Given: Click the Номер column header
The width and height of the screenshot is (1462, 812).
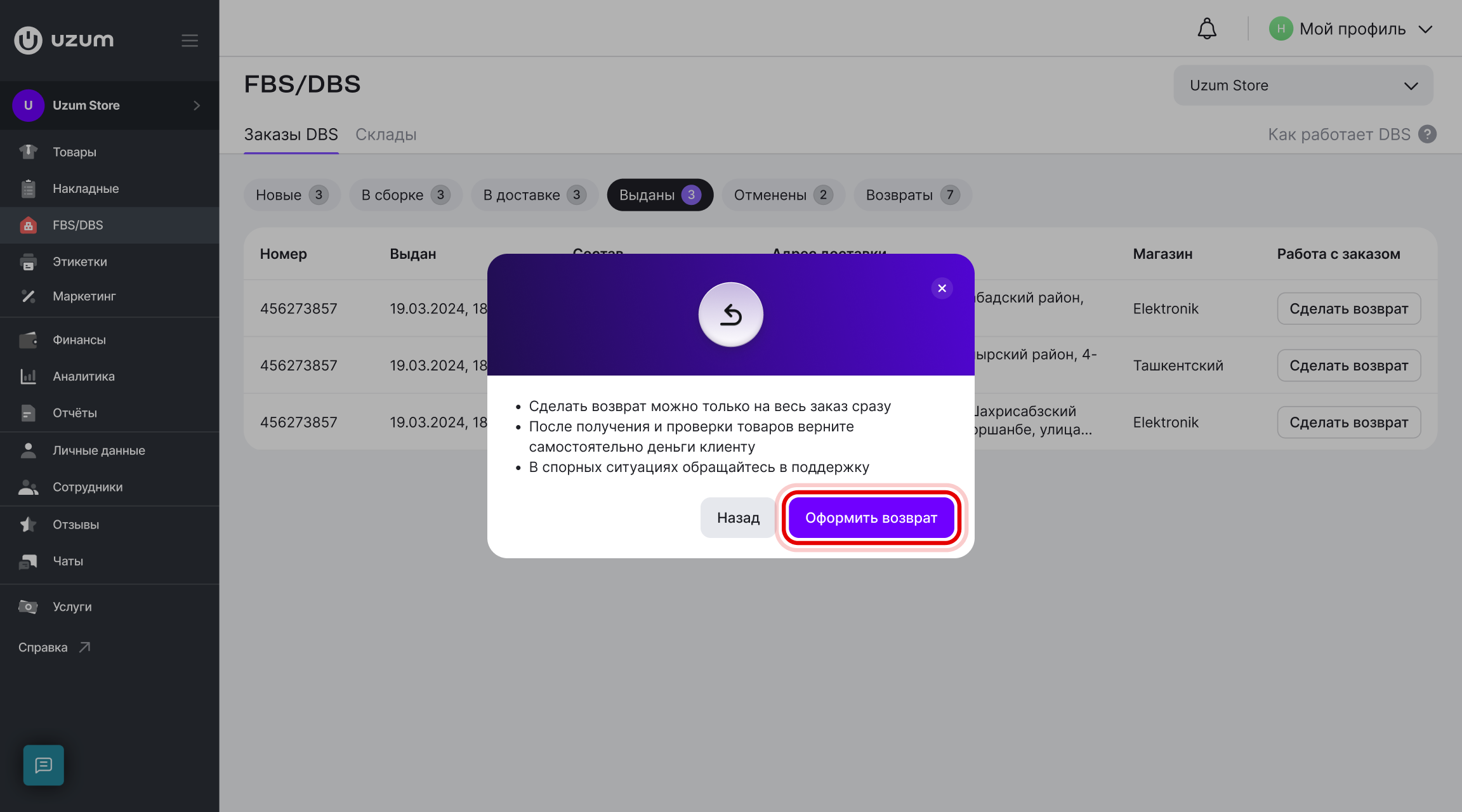Looking at the screenshot, I should (x=284, y=254).
